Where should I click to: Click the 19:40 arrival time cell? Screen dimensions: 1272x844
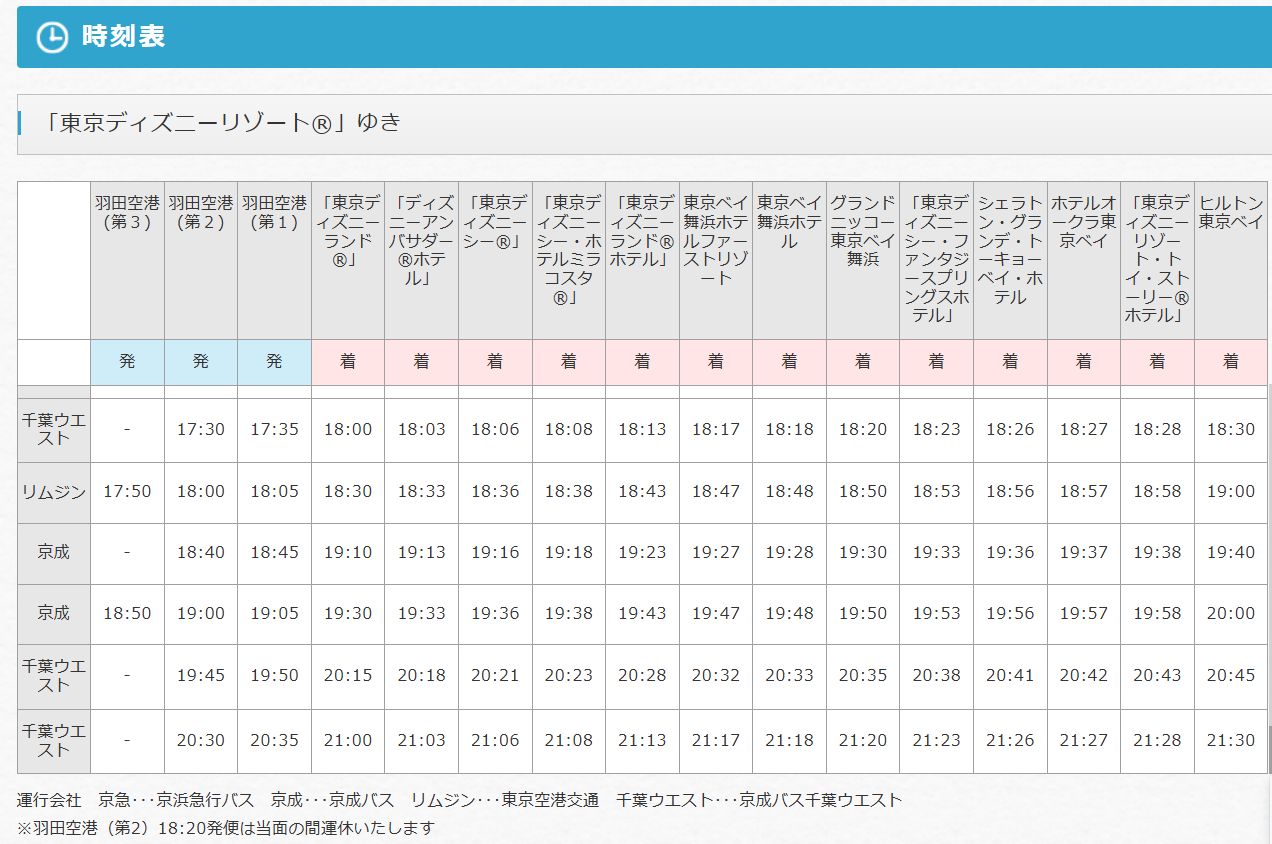1231,553
